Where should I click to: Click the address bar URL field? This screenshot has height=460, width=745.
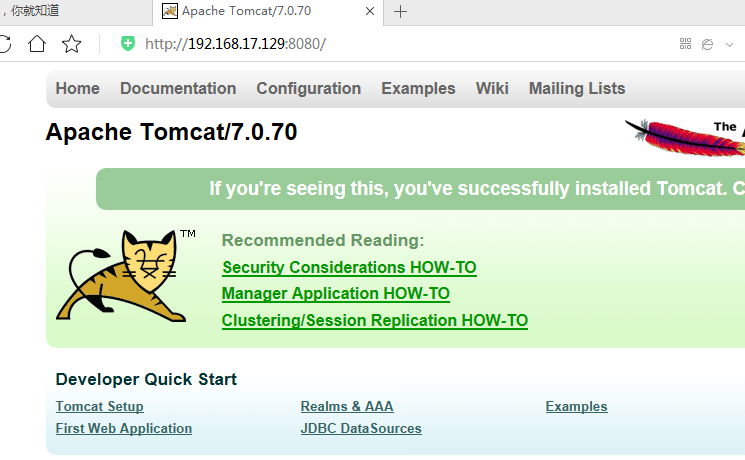click(x=236, y=44)
